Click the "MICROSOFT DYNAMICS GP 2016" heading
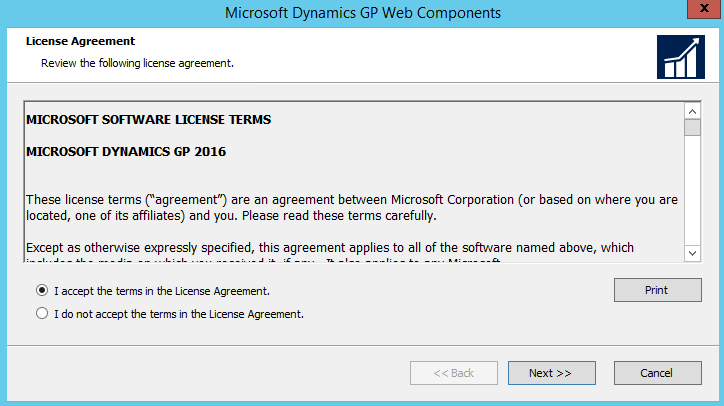724x406 pixels. click(x=126, y=152)
